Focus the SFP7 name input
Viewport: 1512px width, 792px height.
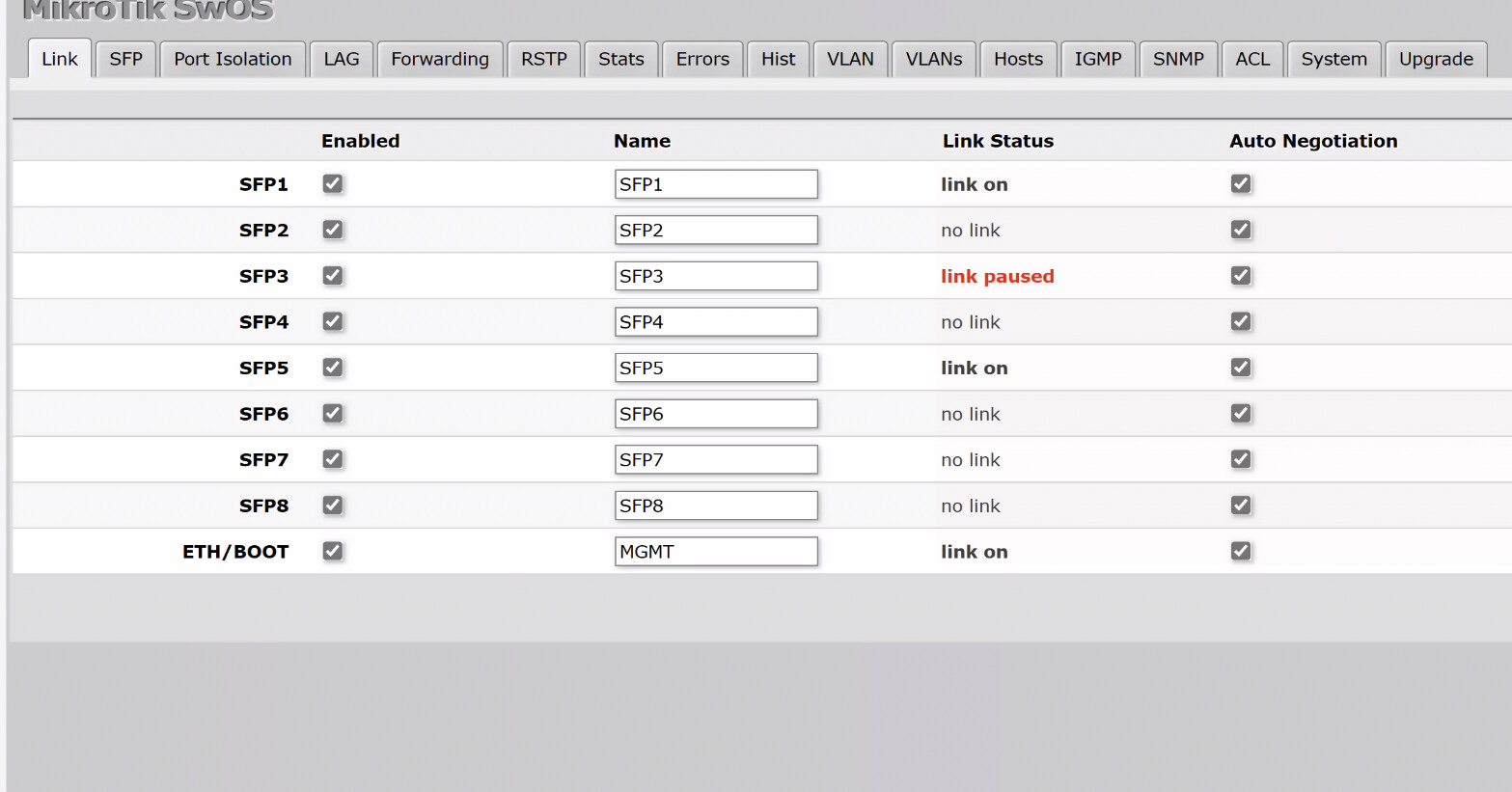click(716, 459)
